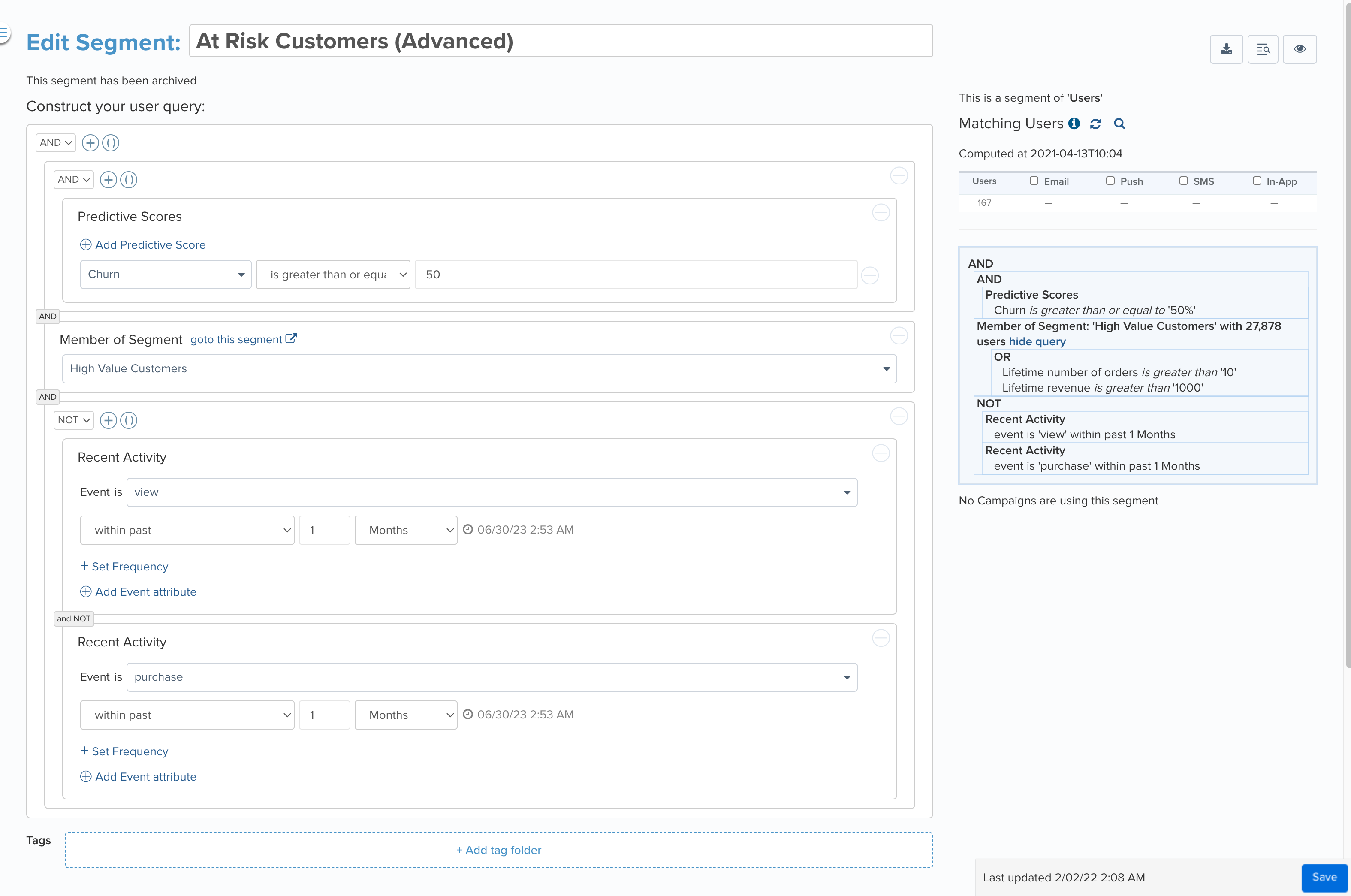The image size is (1351, 896).
Task: Click the clock timestamp for view event
Action: pyautogui.click(x=518, y=530)
